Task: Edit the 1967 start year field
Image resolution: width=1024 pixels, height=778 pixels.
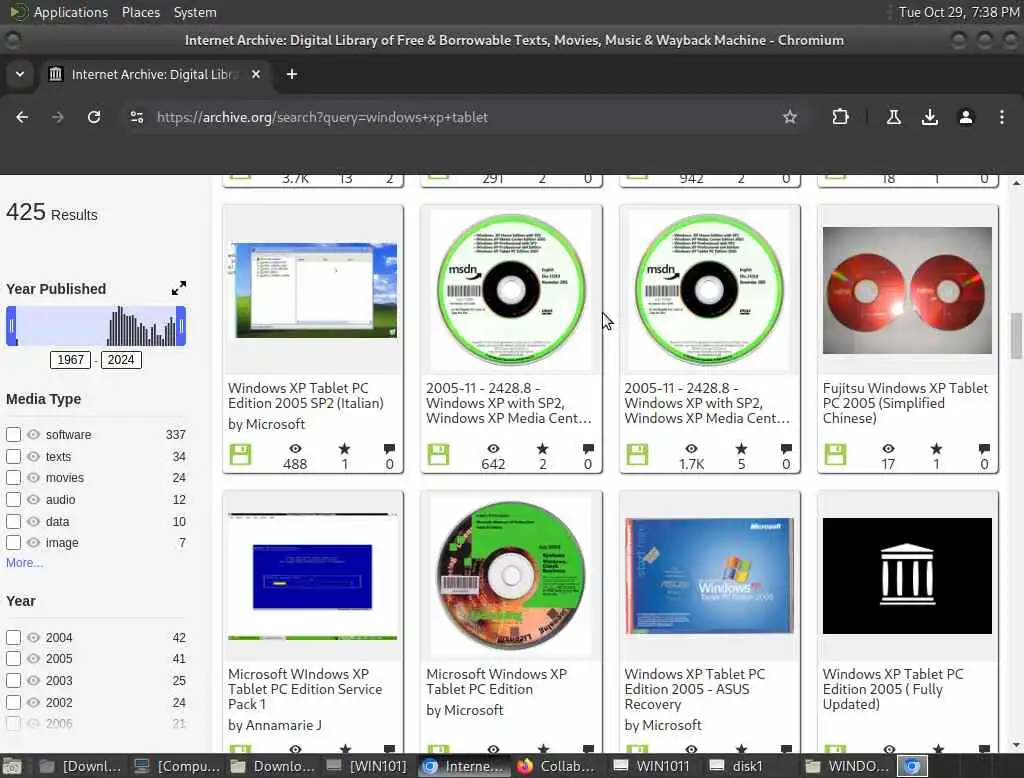Action: 71,359
